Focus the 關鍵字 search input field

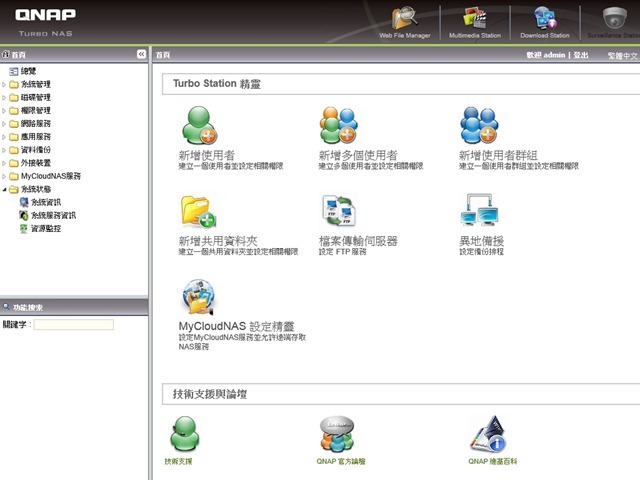click(74, 324)
